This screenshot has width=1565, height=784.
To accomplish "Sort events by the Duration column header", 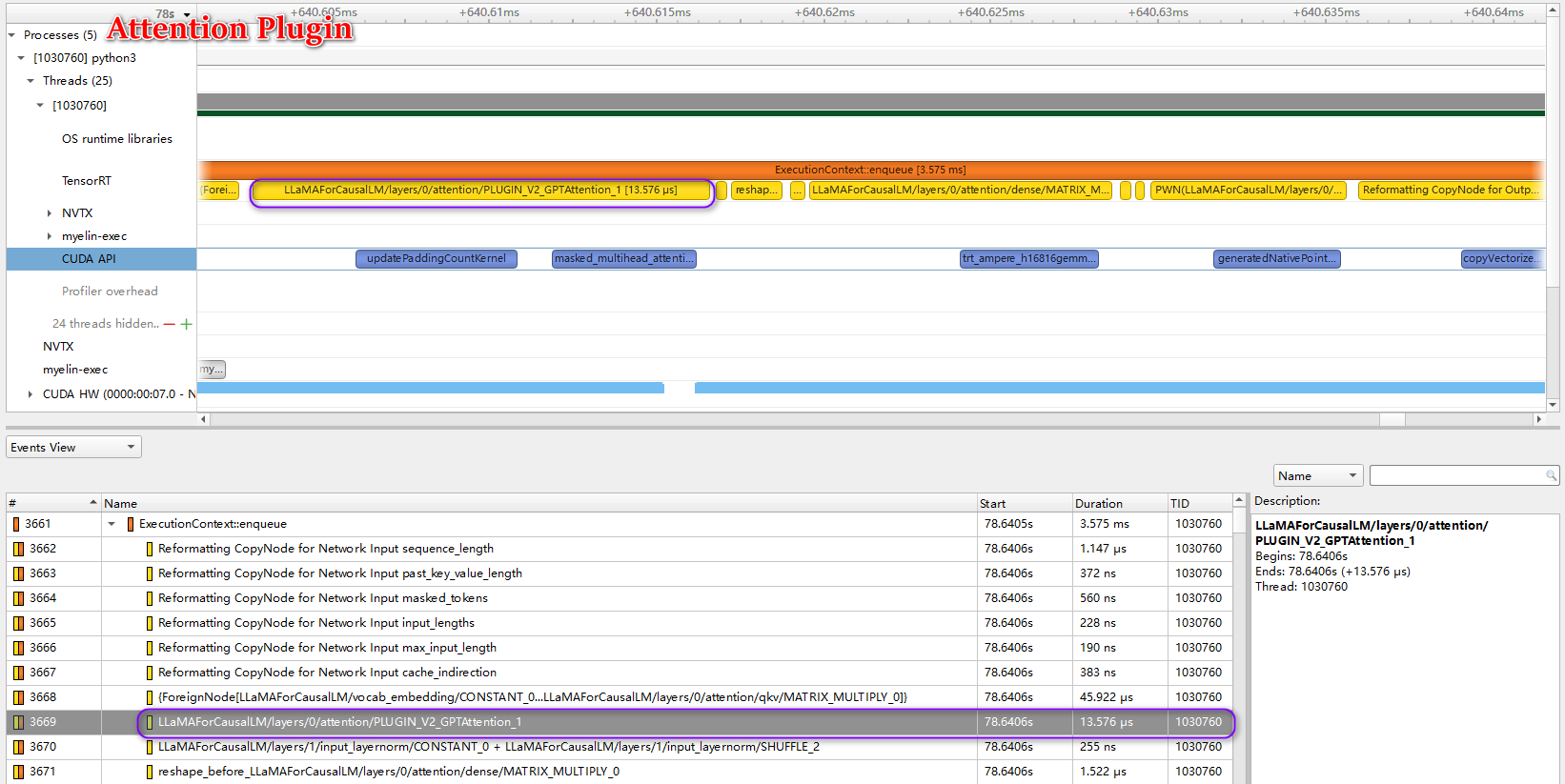I will pyautogui.click(x=1121, y=503).
